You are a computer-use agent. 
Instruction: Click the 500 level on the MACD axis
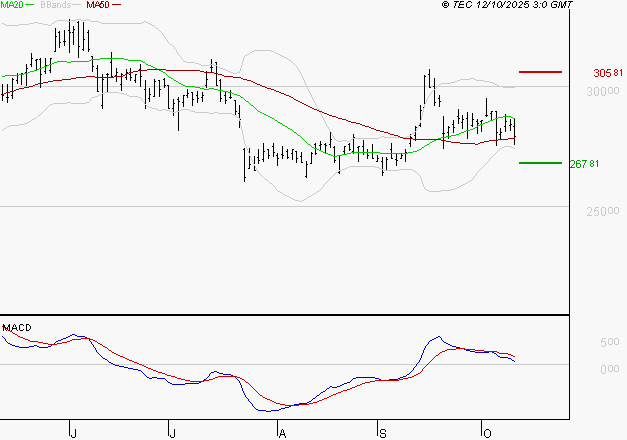click(608, 343)
